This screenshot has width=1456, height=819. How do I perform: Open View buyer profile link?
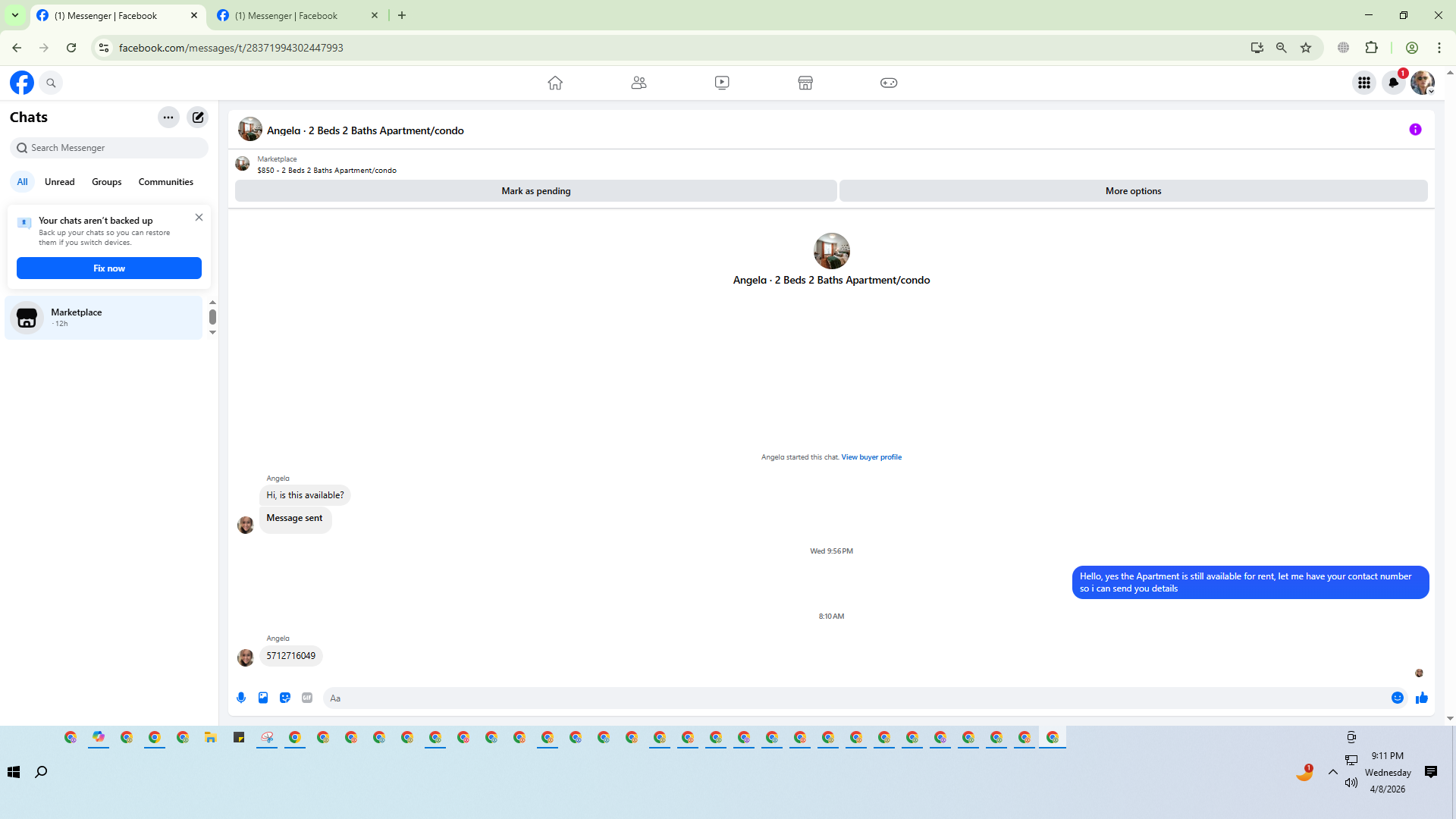tap(871, 457)
